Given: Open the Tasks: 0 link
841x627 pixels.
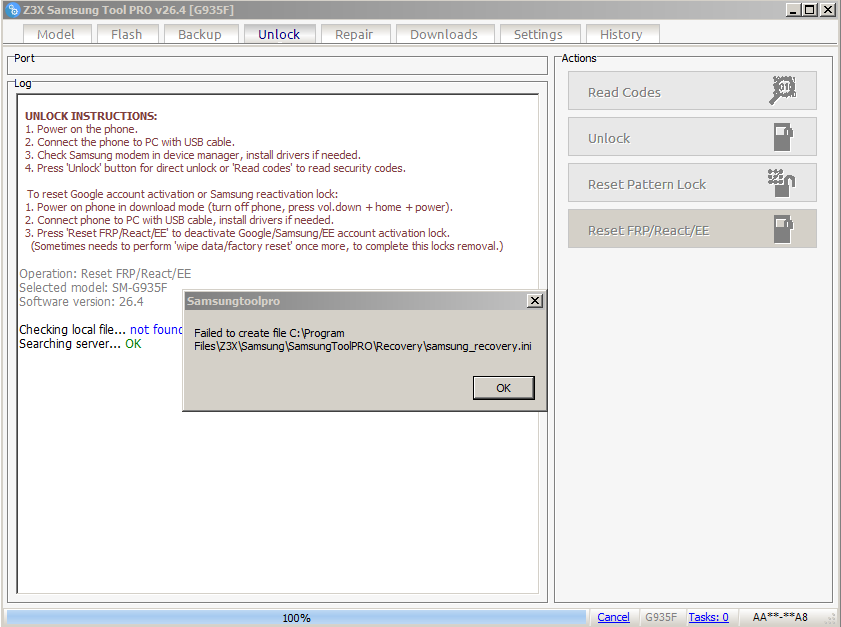Looking at the screenshot, I should tap(708, 617).
